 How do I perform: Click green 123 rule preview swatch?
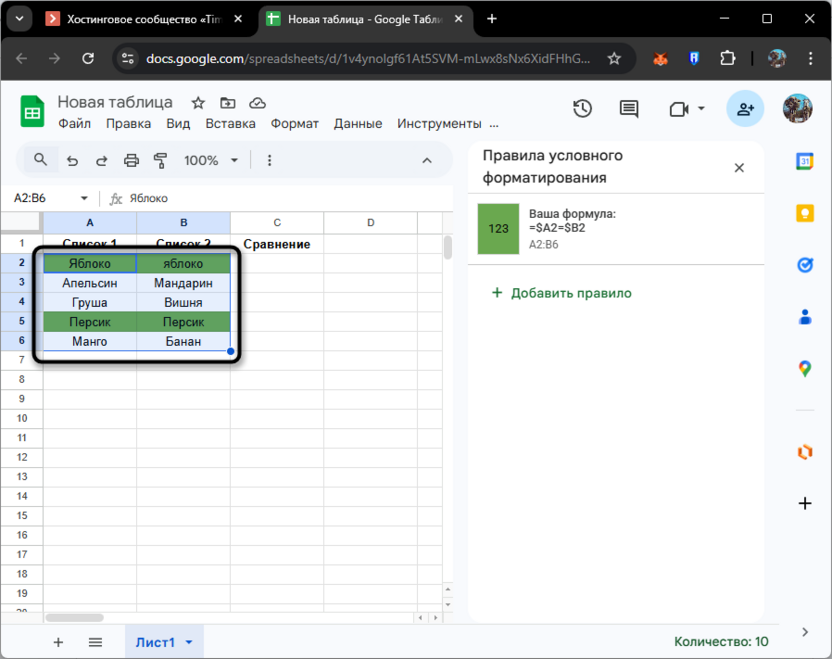point(498,228)
